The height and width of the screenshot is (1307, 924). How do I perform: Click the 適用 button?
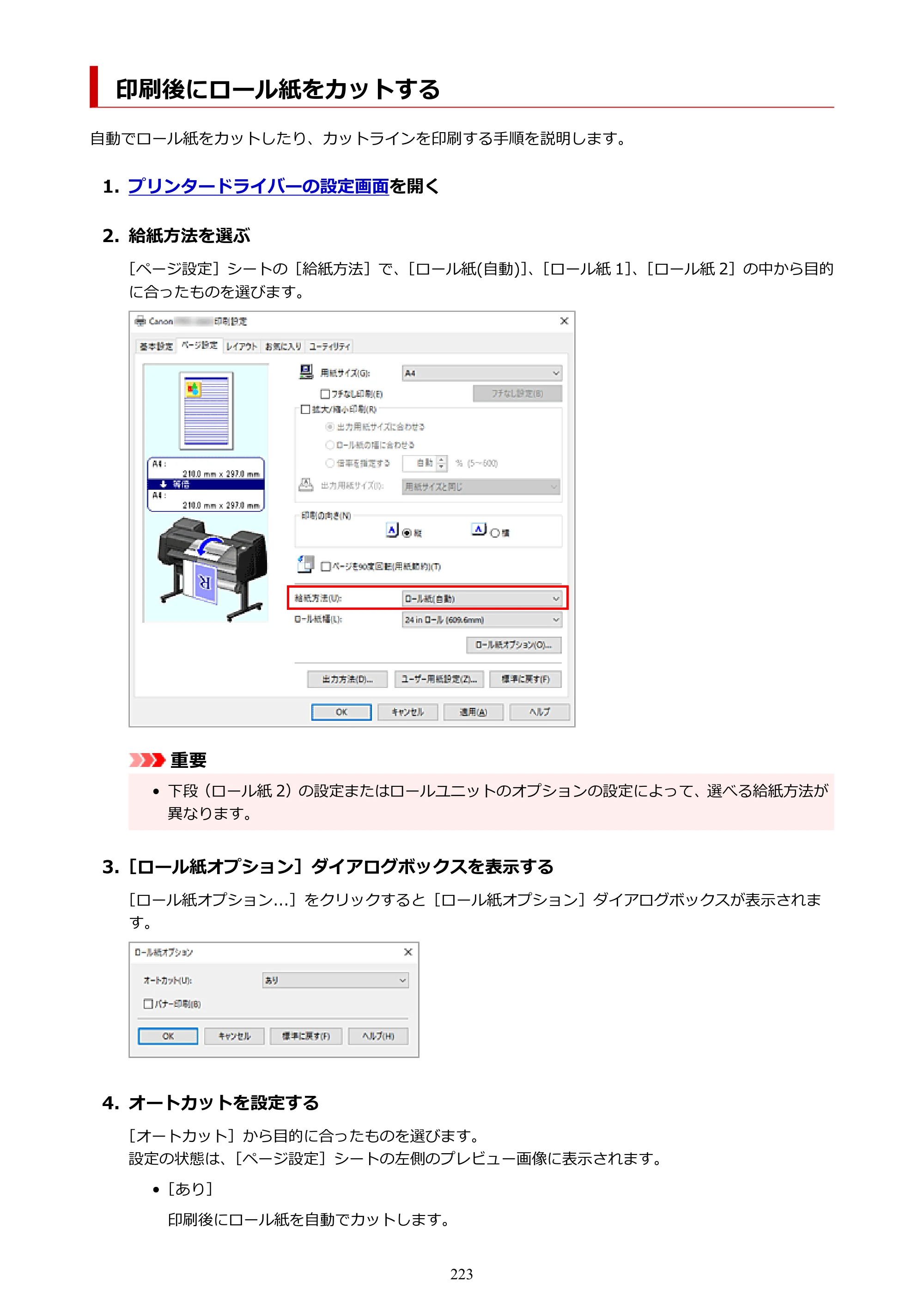pos(474,712)
